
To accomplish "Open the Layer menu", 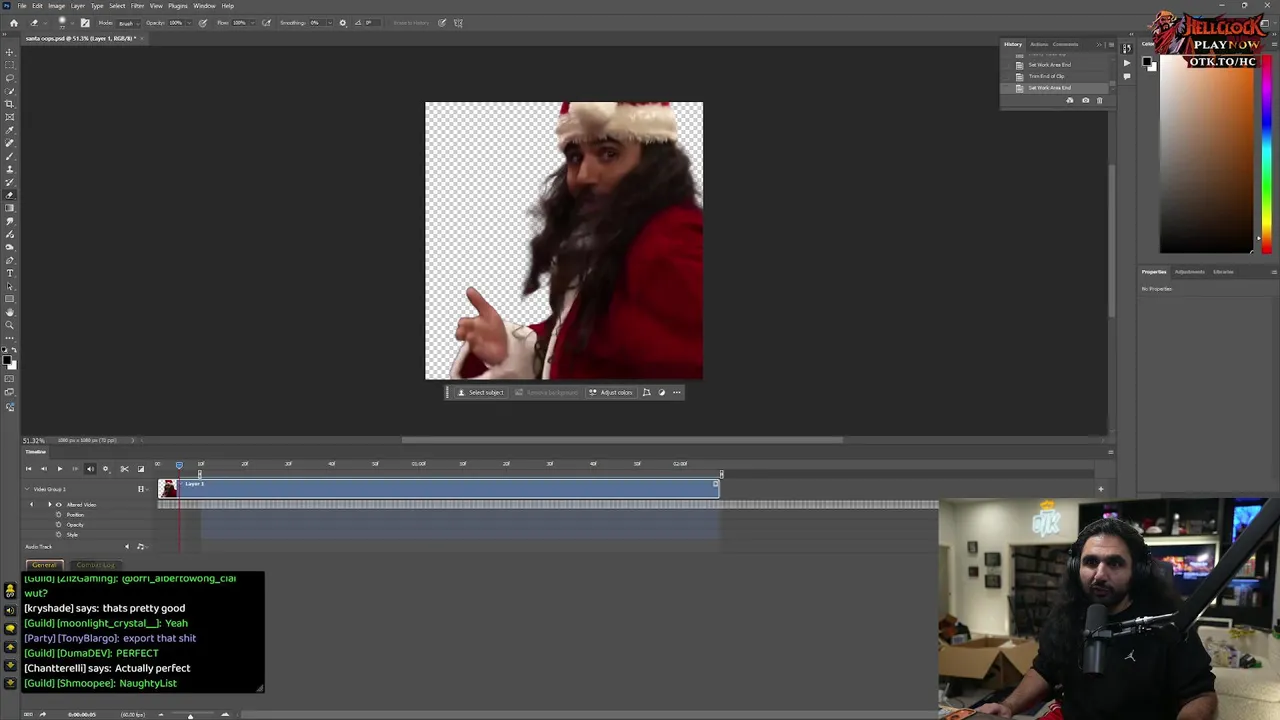I will click(77, 6).
